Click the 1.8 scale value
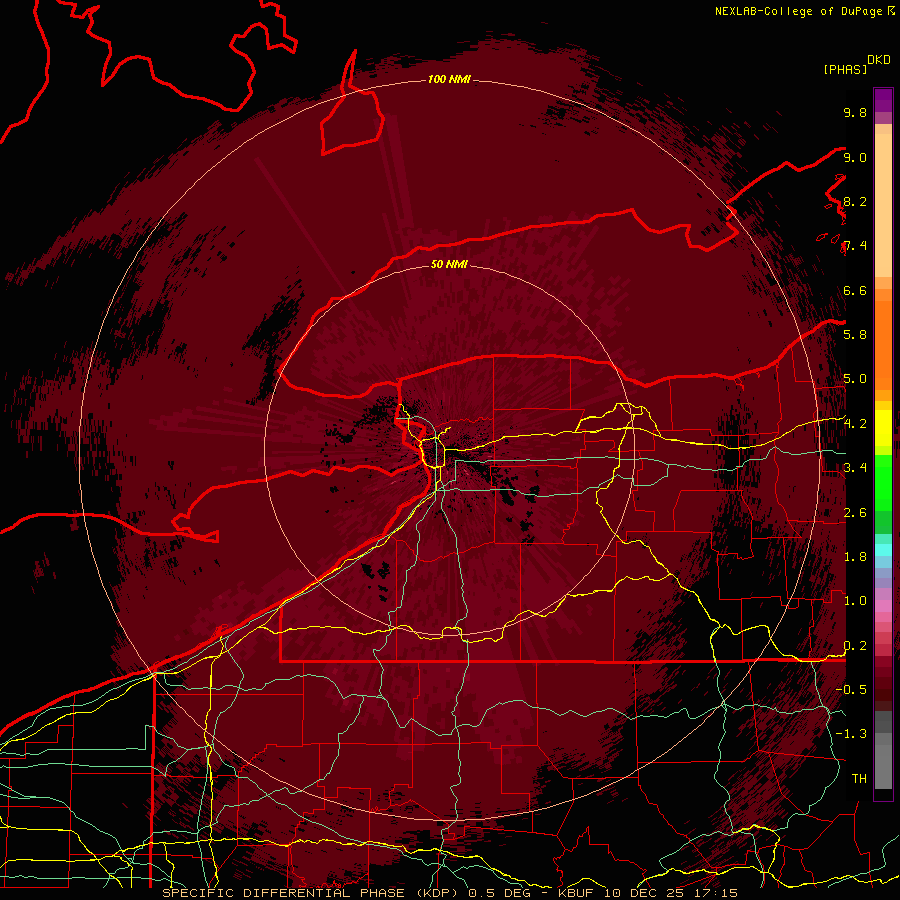This screenshot has width=900, height=900. pos(855,557)
